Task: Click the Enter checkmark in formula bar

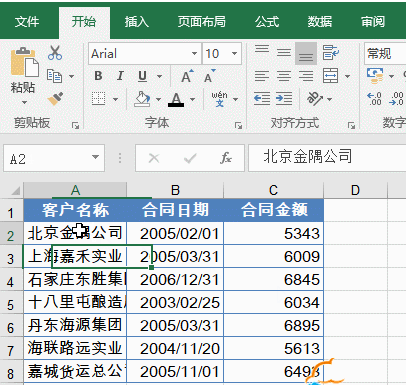Action: [x=190, y=158]
